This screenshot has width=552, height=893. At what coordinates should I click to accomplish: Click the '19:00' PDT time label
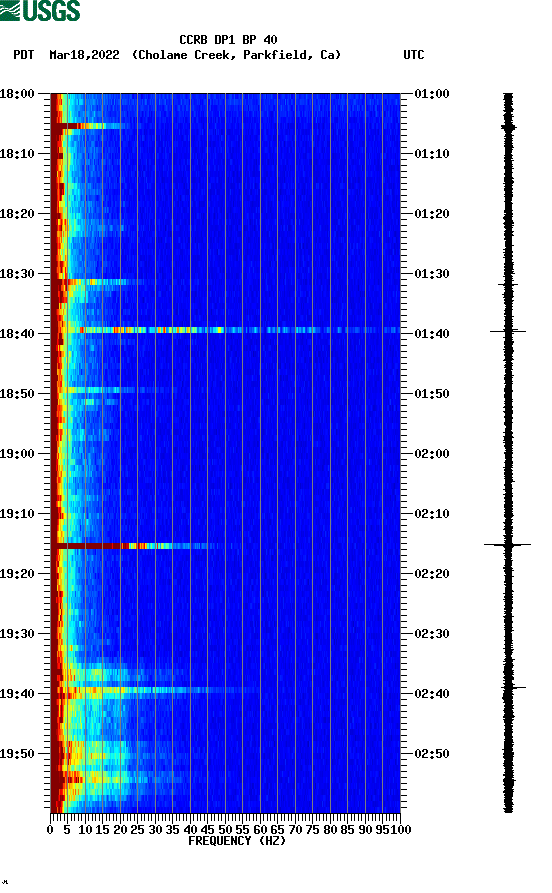pyautogui.click(x=17, y=454)
